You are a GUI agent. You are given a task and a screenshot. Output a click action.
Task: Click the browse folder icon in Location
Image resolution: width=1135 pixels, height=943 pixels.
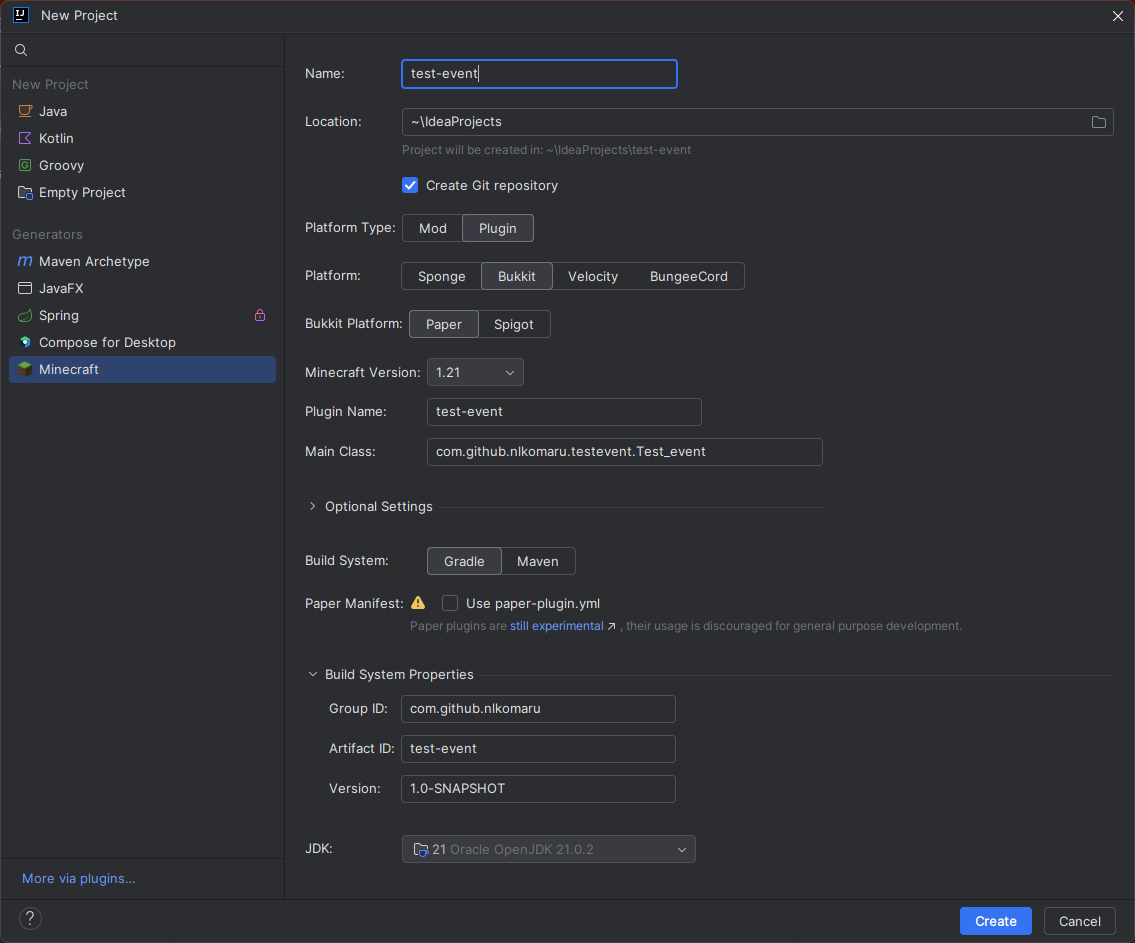(x=1098, y=122)
